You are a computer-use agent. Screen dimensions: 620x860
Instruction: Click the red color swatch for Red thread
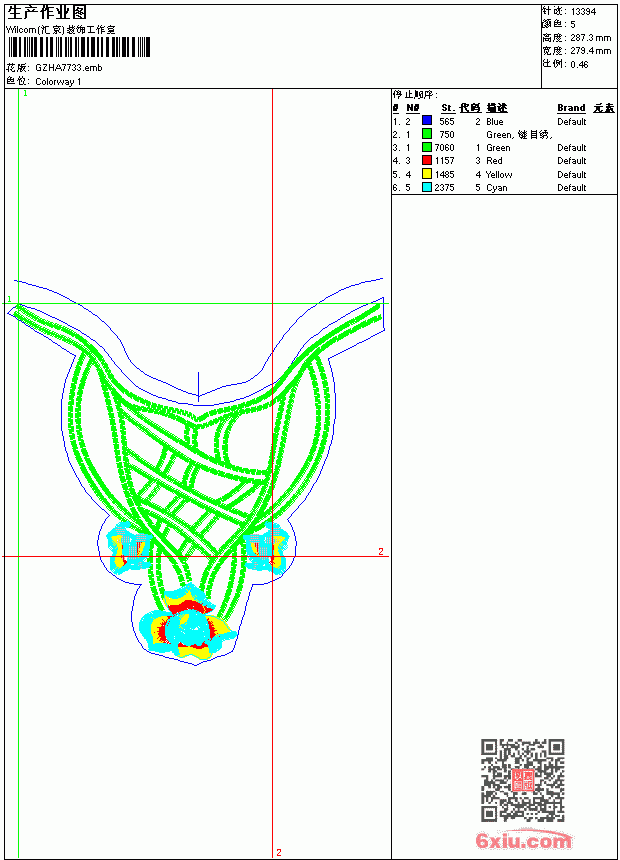point(426,160)
